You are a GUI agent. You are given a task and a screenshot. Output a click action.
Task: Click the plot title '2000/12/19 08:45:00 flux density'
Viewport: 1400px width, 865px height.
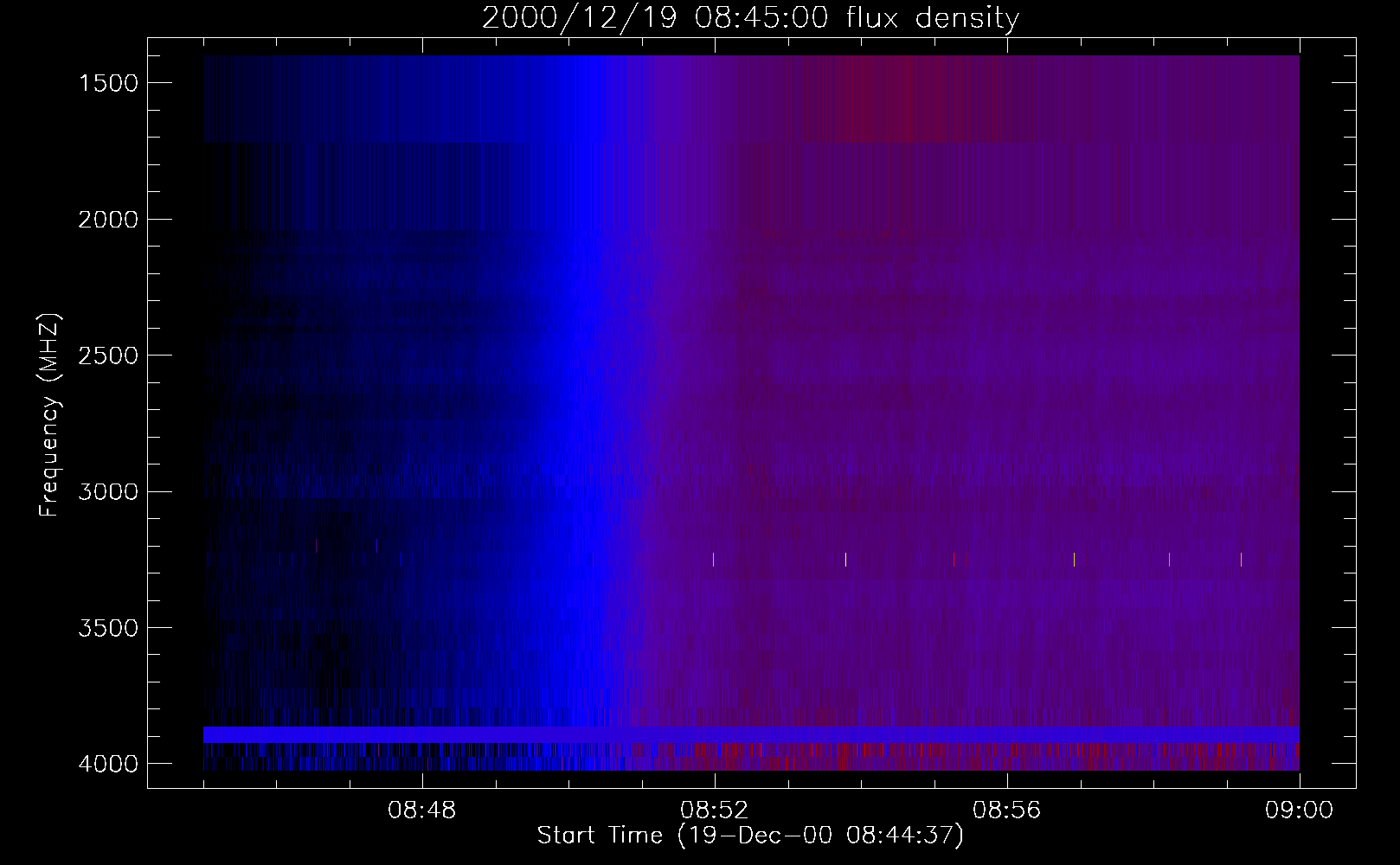(750, 18)
